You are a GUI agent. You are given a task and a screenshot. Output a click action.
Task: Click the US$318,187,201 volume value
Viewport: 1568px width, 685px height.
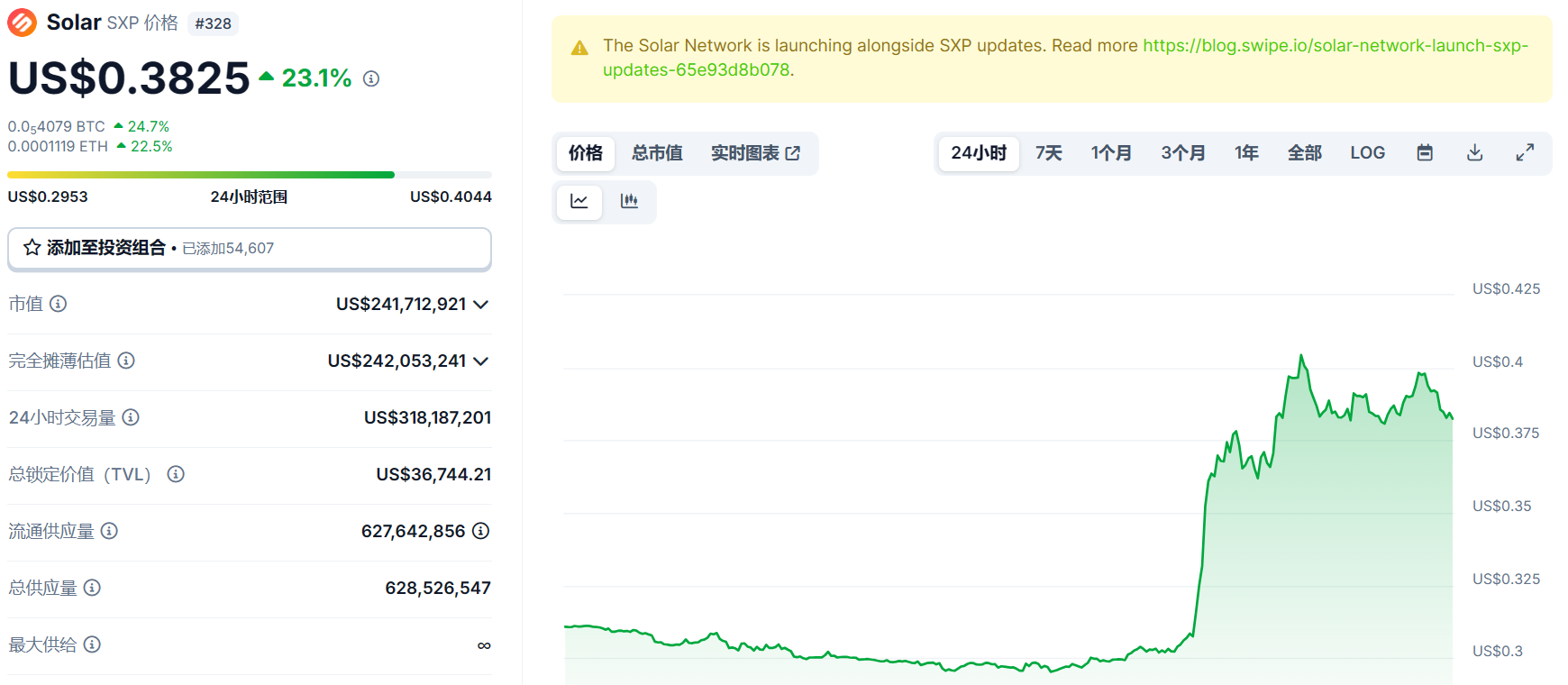[427, 417]
